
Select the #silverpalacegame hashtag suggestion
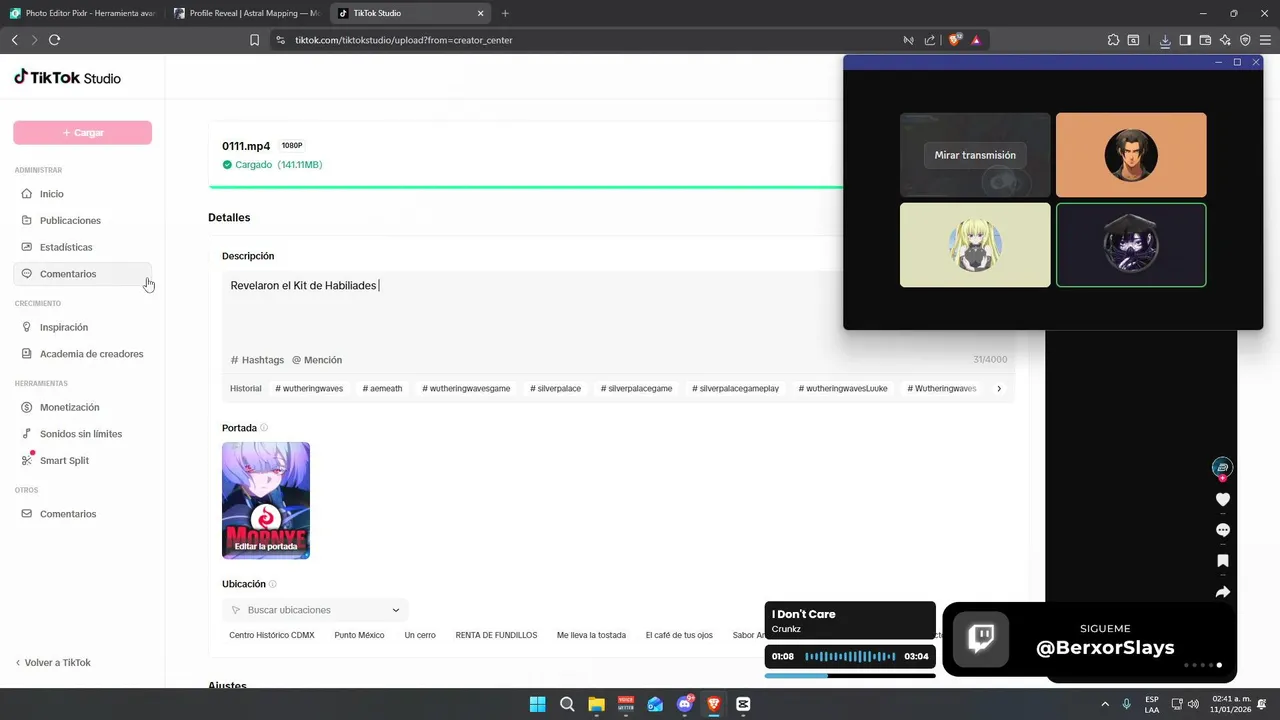[x=636, y=388]
